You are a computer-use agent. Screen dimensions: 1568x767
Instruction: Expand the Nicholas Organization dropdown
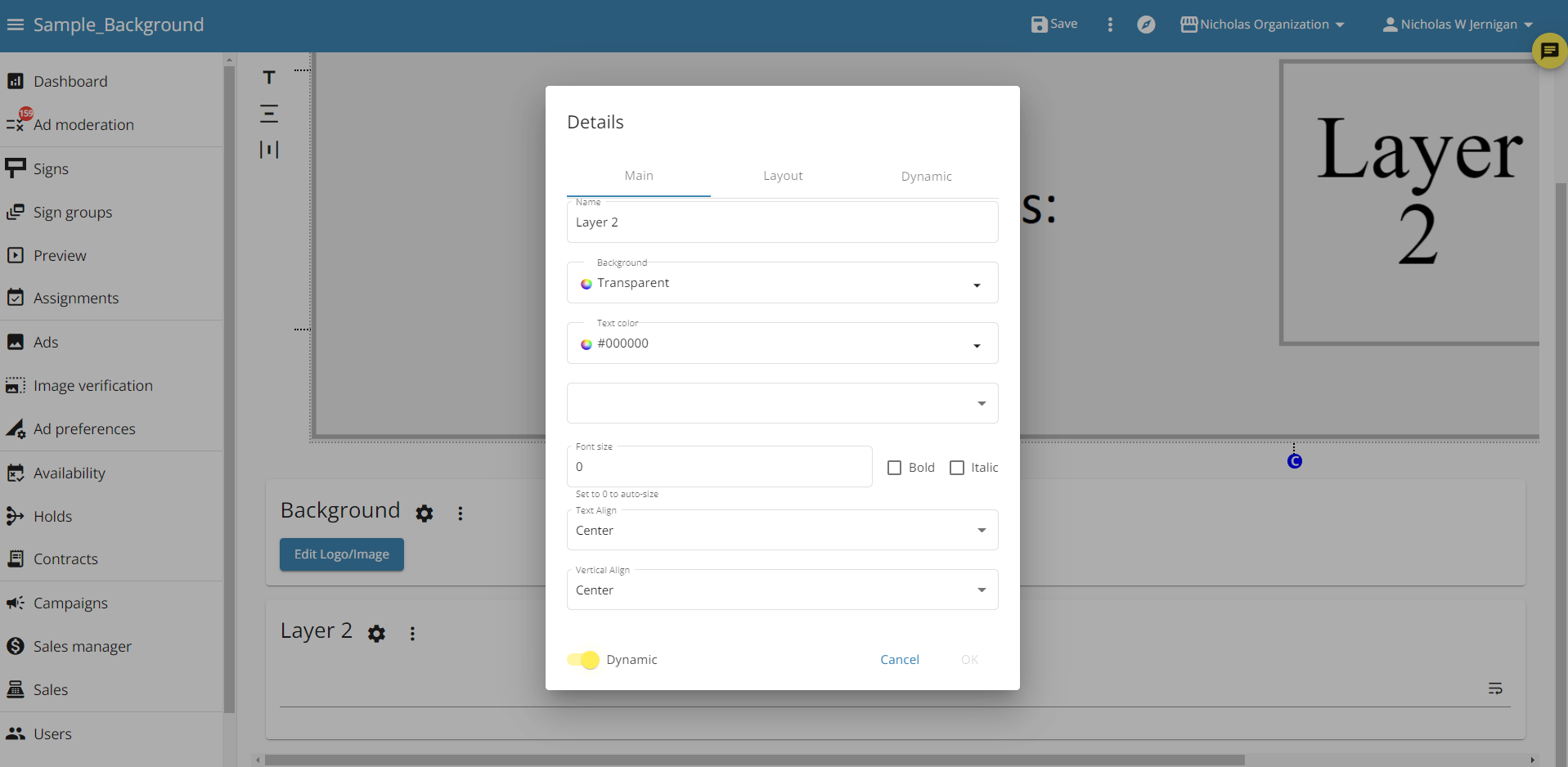[x=1262, y=25]
